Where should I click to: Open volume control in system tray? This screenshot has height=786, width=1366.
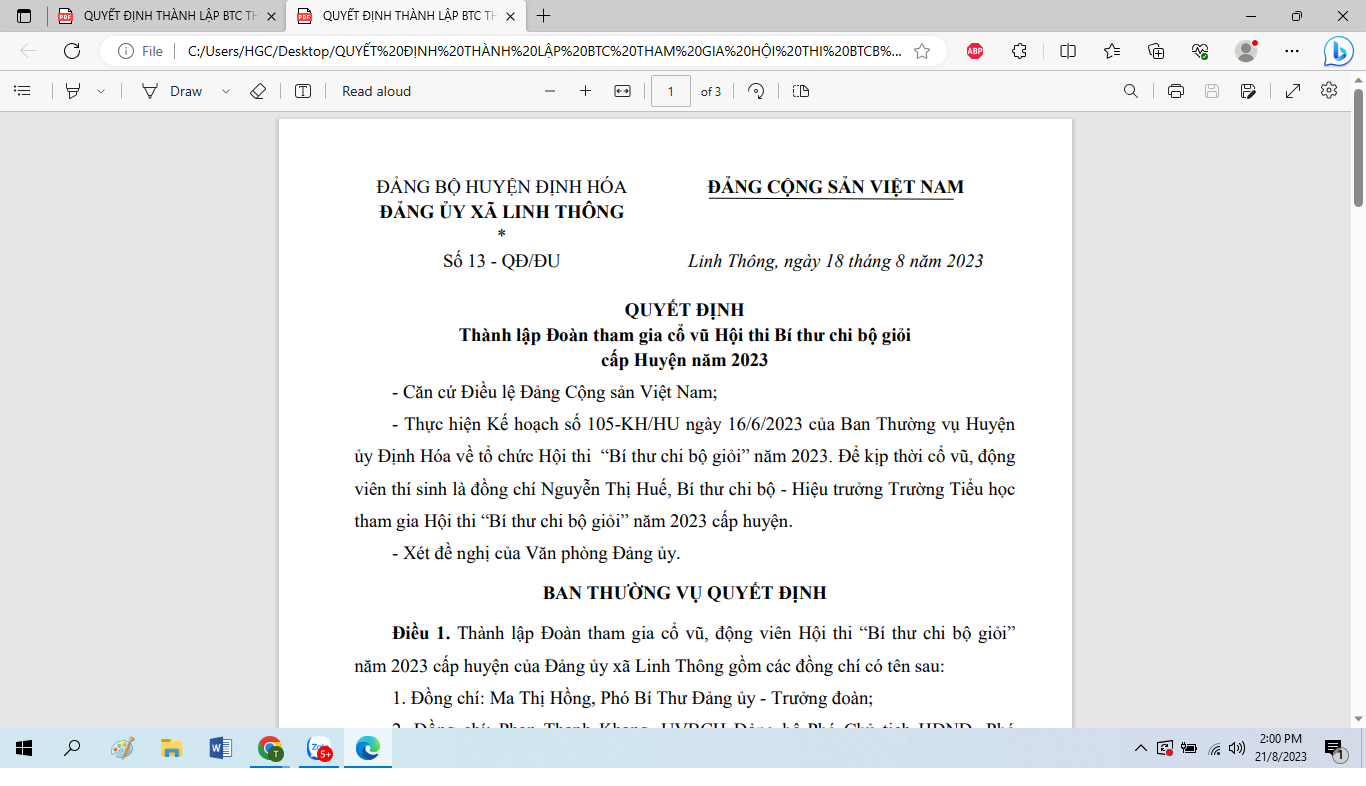pos(1238,748)
